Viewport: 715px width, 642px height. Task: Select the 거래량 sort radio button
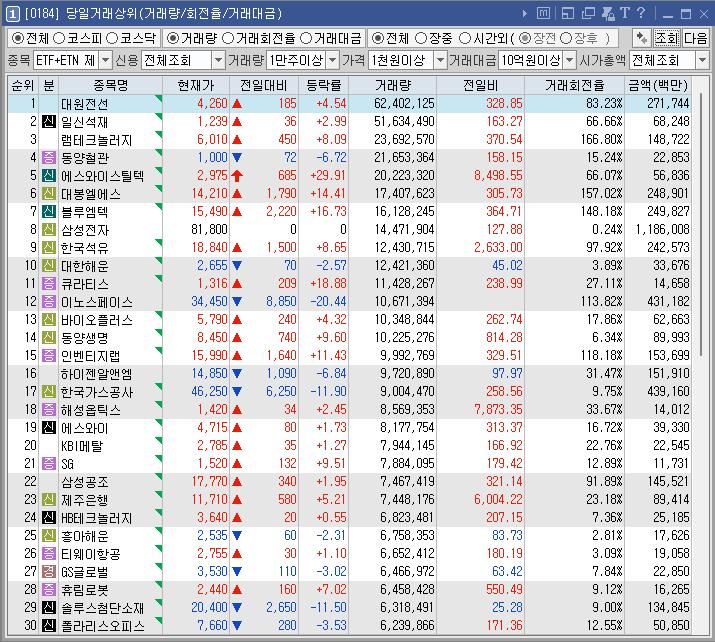point(172,38)
